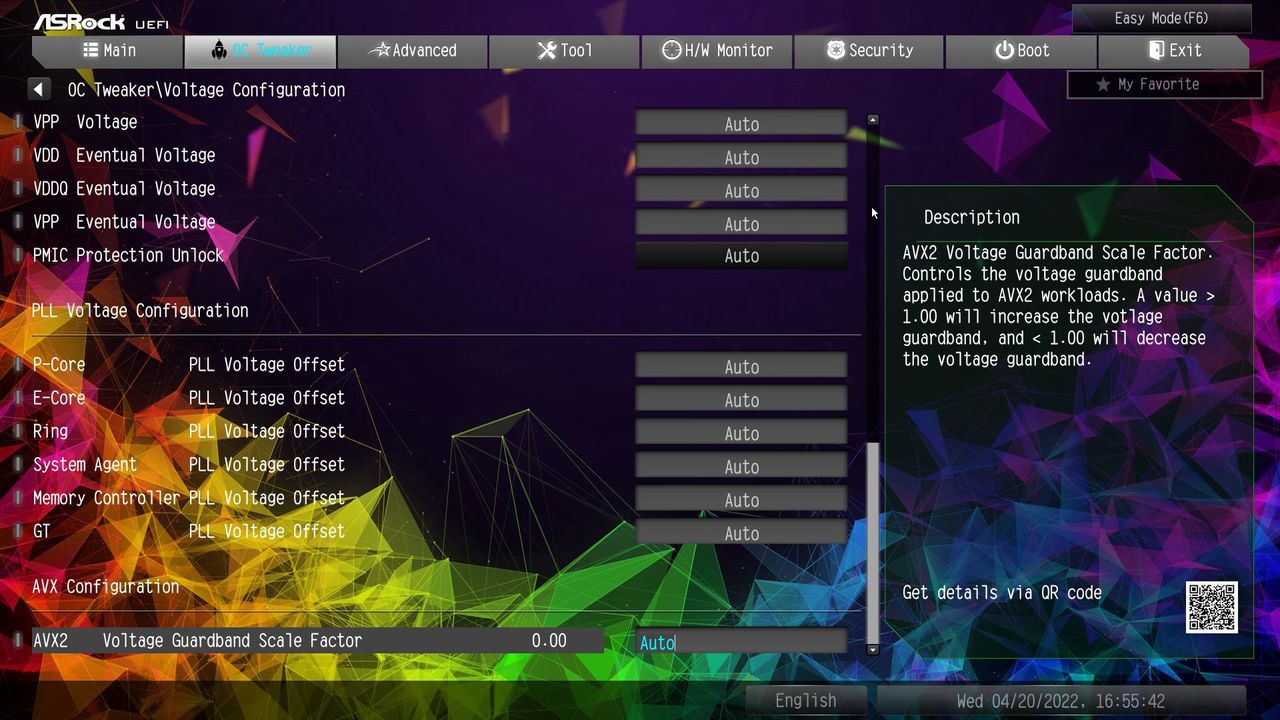Open VPP Voltage value dropdown
This screenshot has height=720, width=1280.
tap(741, 124)
